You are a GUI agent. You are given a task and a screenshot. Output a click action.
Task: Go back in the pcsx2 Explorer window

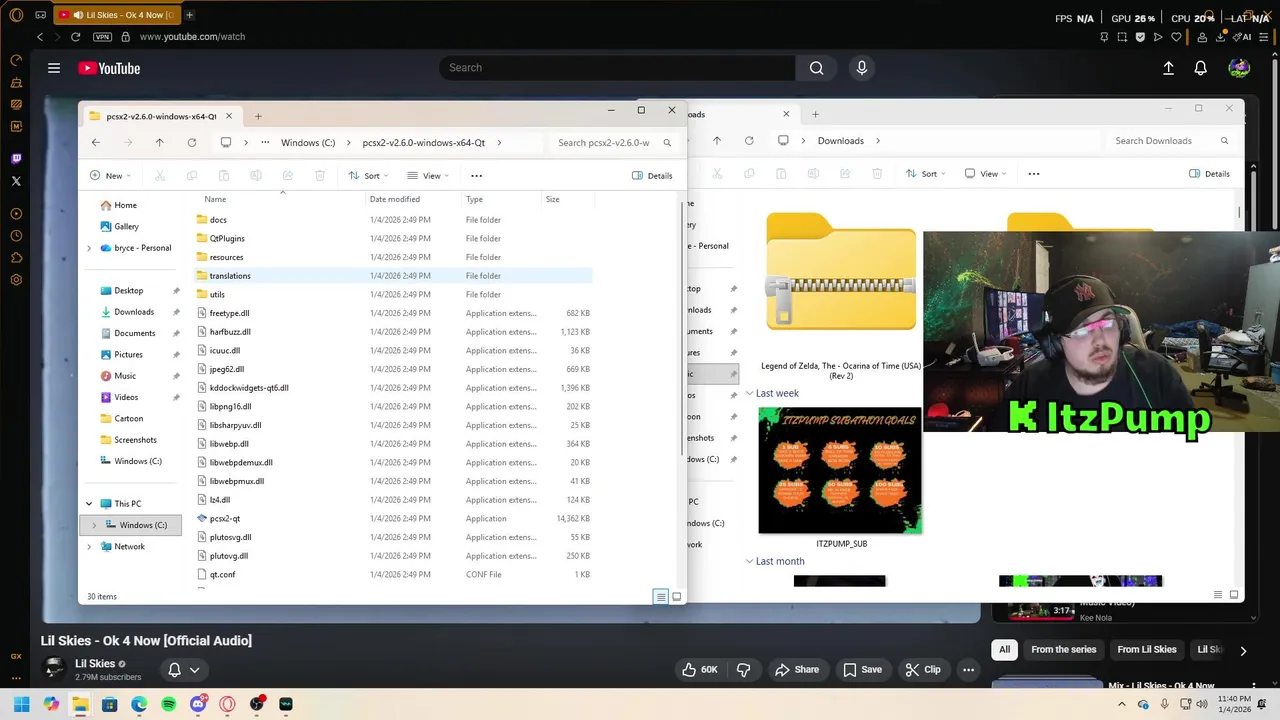tap(96, 143)
